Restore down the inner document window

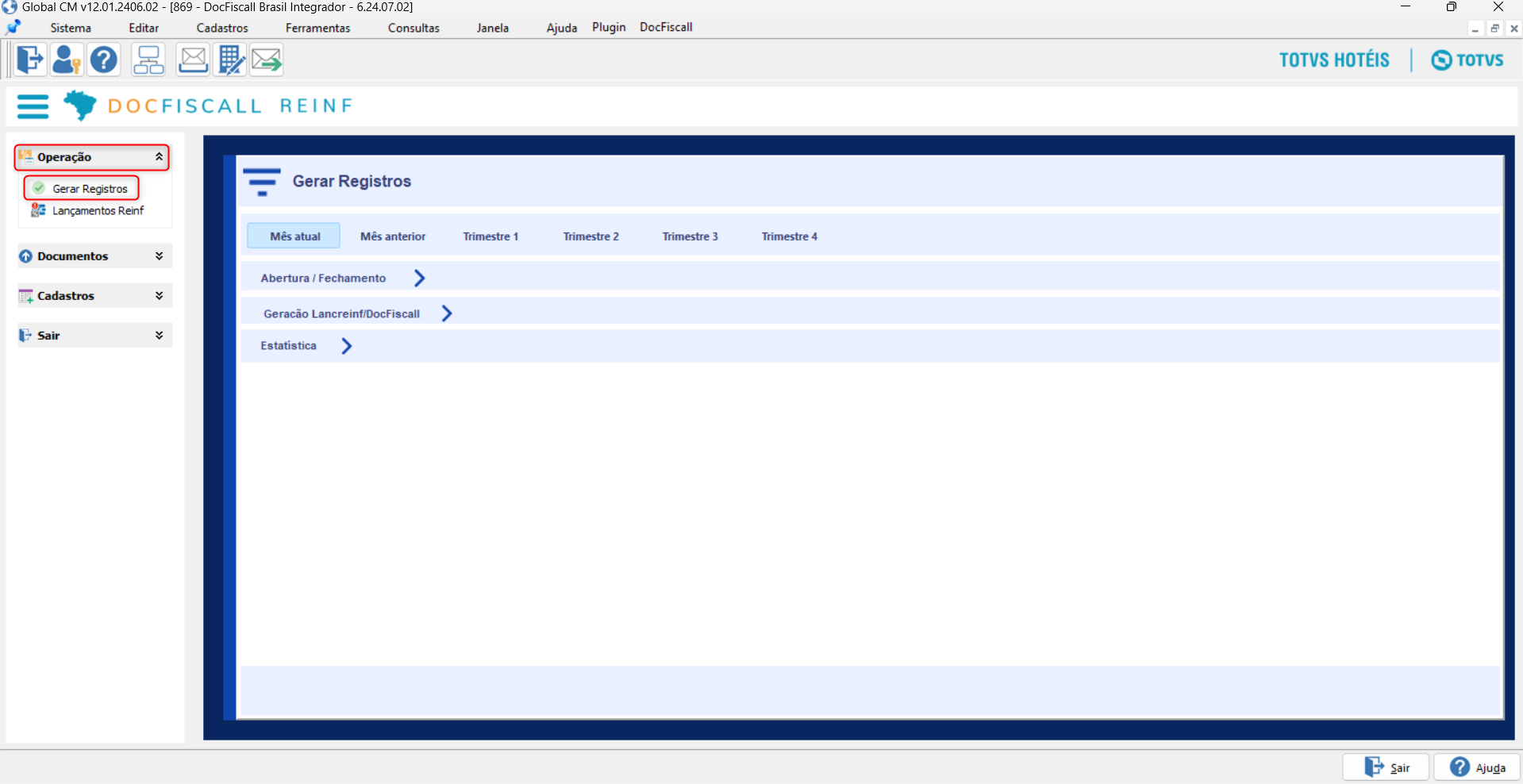(x=1494, y=29)
